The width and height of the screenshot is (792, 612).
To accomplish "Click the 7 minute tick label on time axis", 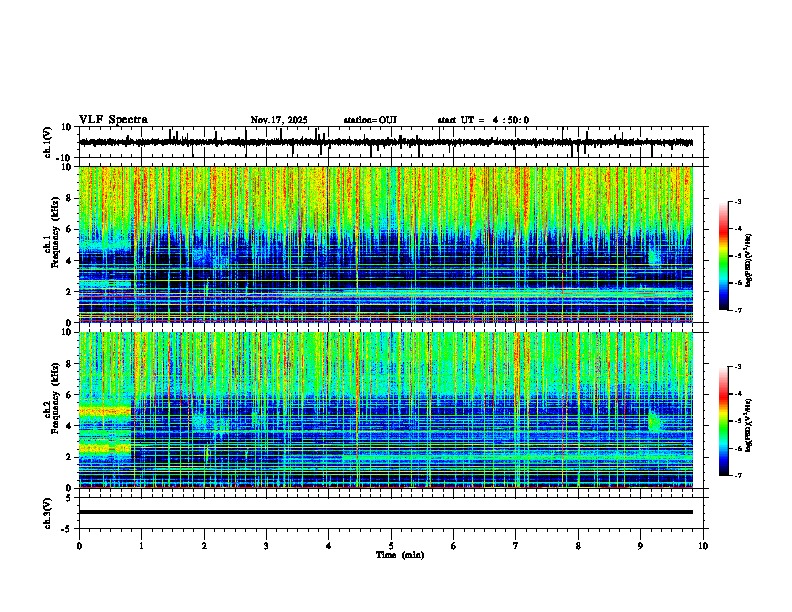I will pos(516,546).
